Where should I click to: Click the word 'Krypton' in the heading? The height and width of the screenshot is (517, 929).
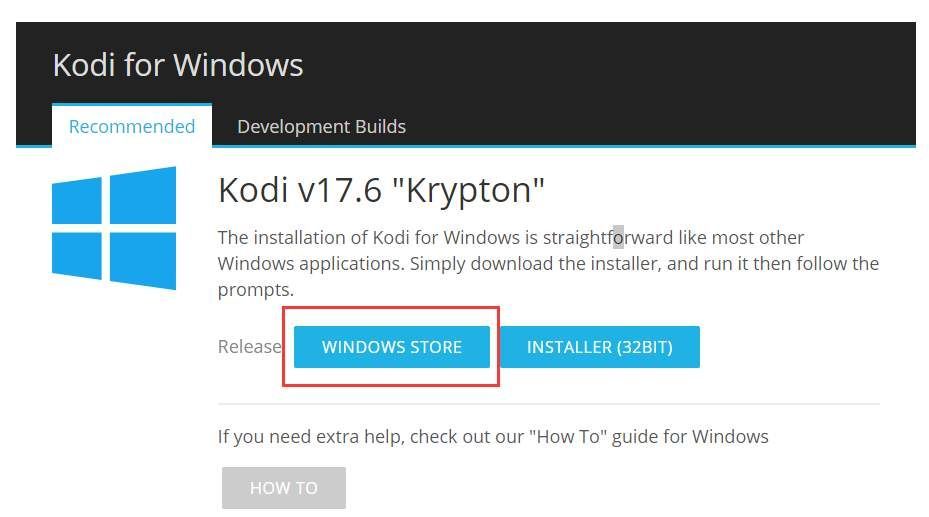(x=468, y=191)
